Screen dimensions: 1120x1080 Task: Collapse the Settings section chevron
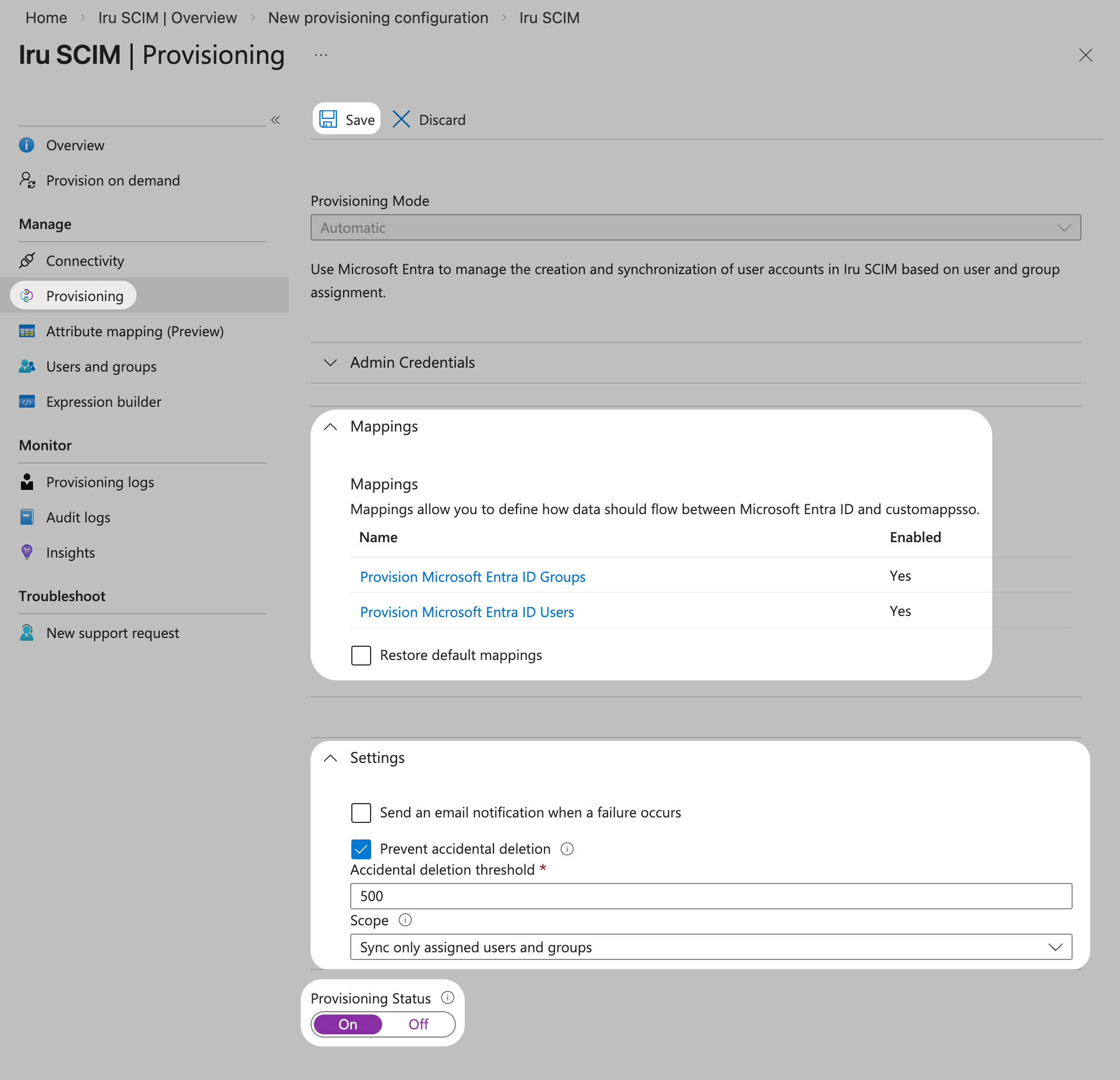coord(330,758)
